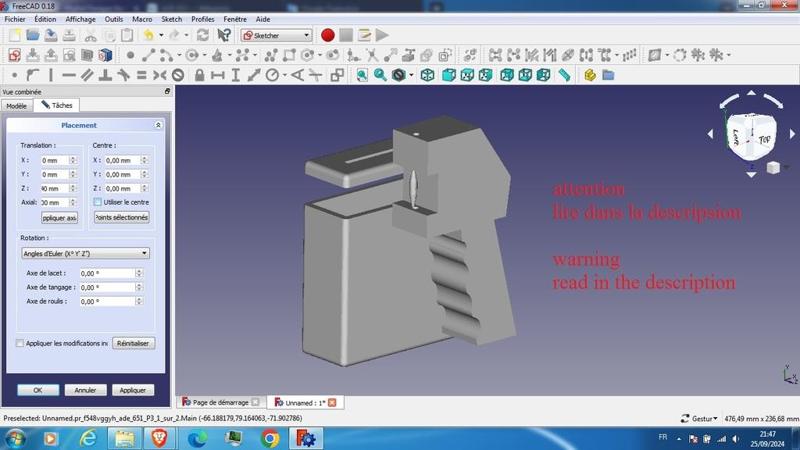Open a file using the folder icon
Image resolution: width=800 pixels, height=450 pixels.
(33, 35)
